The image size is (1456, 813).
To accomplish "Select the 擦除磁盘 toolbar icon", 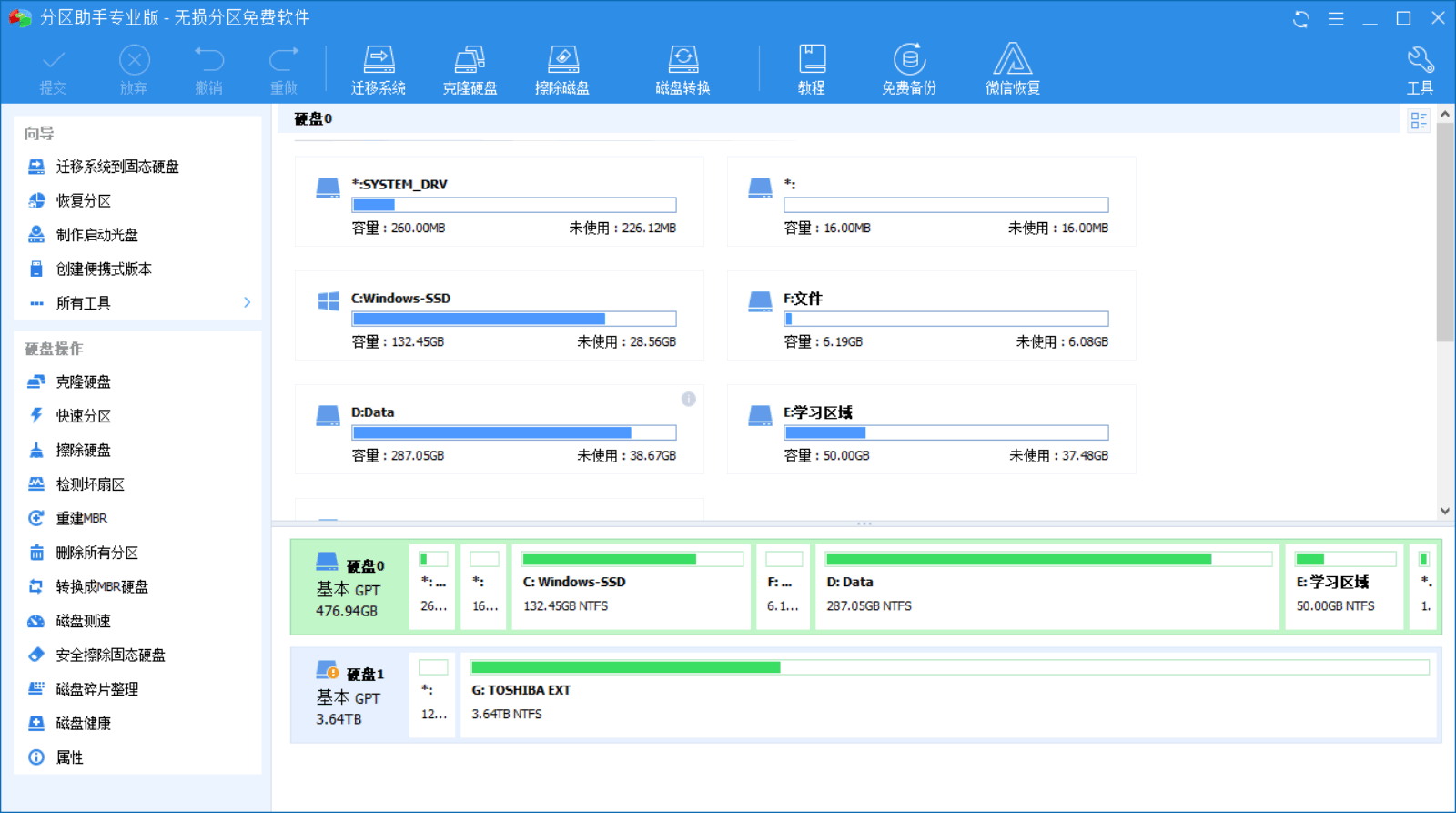I will (562, 70).
